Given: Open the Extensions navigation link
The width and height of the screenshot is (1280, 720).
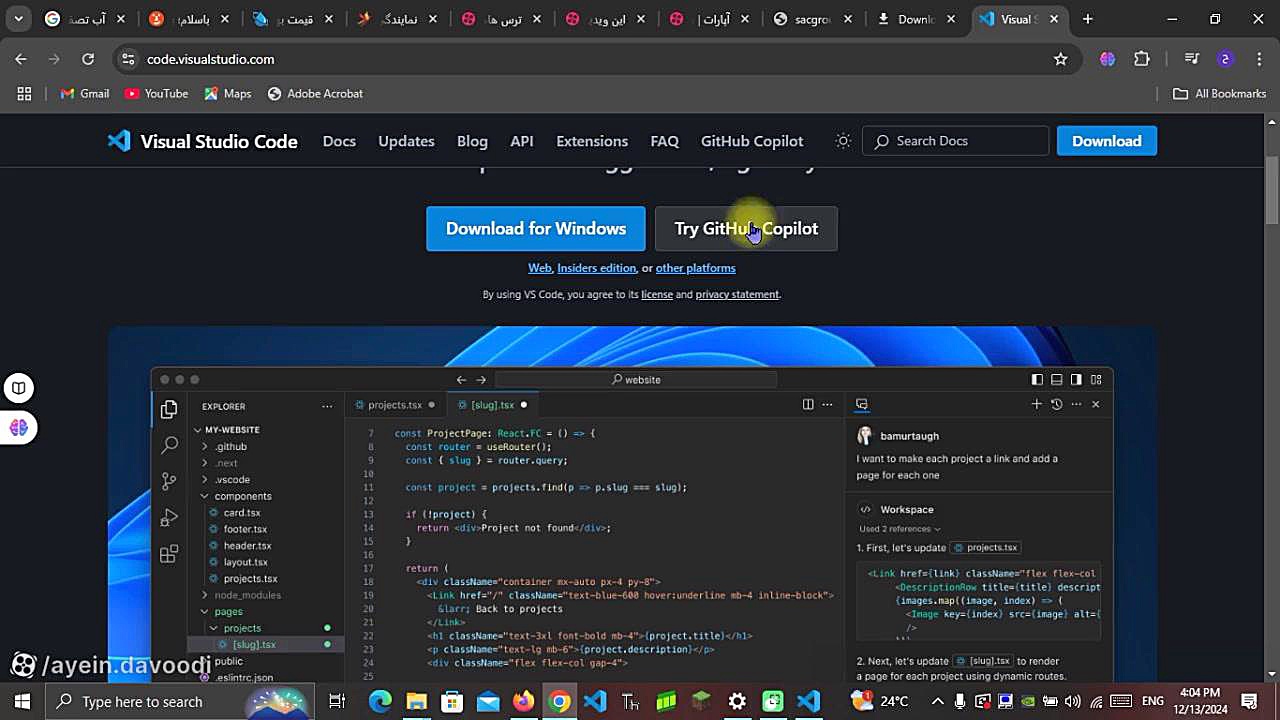Looking at the screenshot, I should point(592,141).
